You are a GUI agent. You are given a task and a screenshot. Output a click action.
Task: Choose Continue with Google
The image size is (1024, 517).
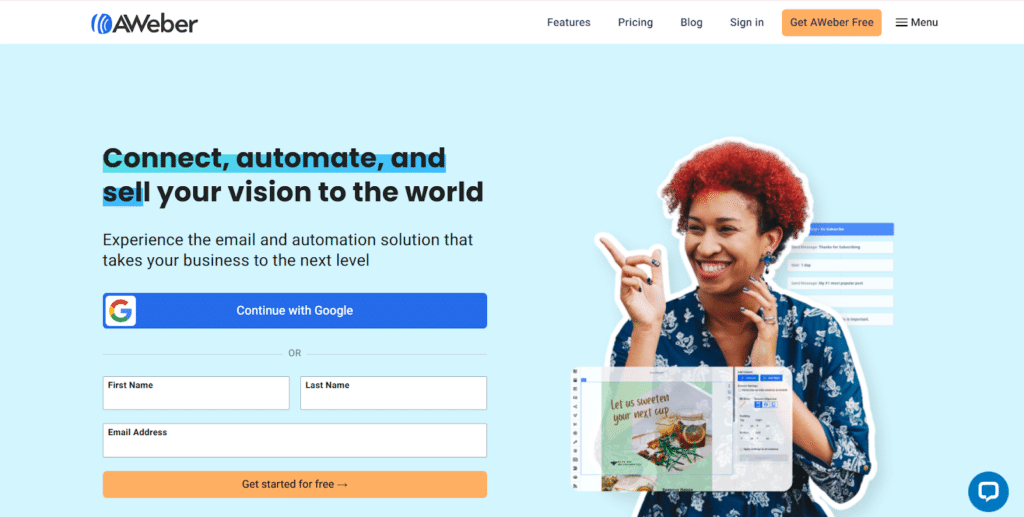[x=295, y=311]
